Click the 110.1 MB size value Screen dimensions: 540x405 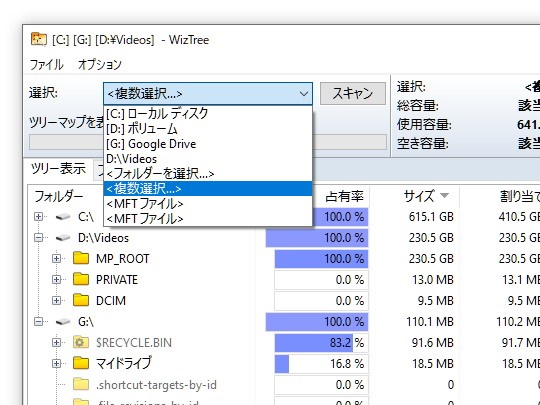click(430, 322)
